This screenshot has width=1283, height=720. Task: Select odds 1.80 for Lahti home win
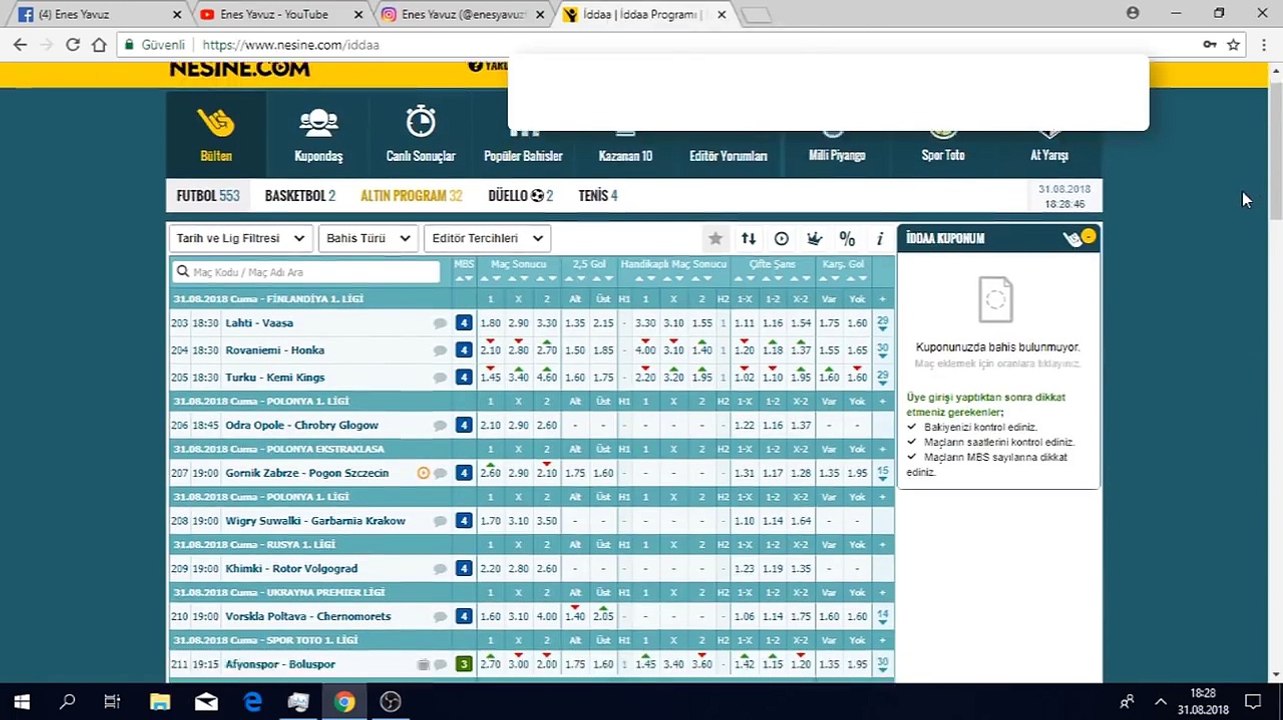click(x=490, y=323)
